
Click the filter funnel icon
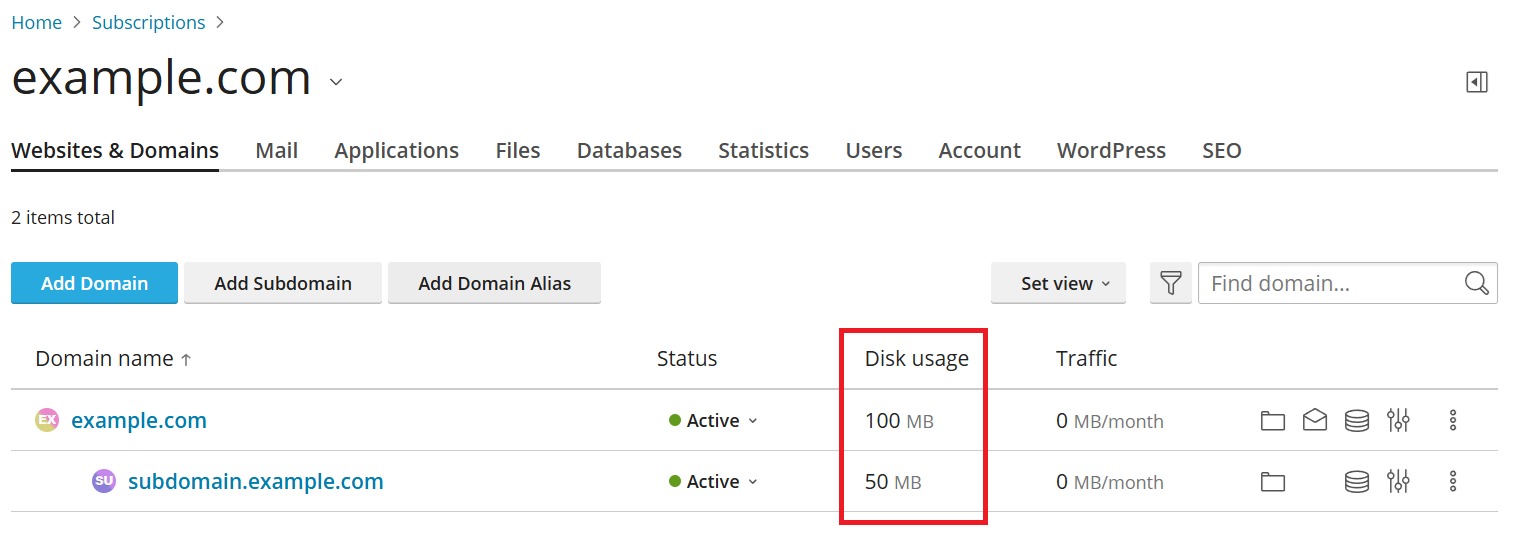[1170, 283]
